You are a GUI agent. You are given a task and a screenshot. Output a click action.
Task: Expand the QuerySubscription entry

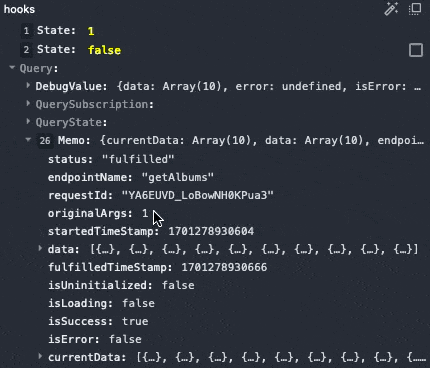28,104
